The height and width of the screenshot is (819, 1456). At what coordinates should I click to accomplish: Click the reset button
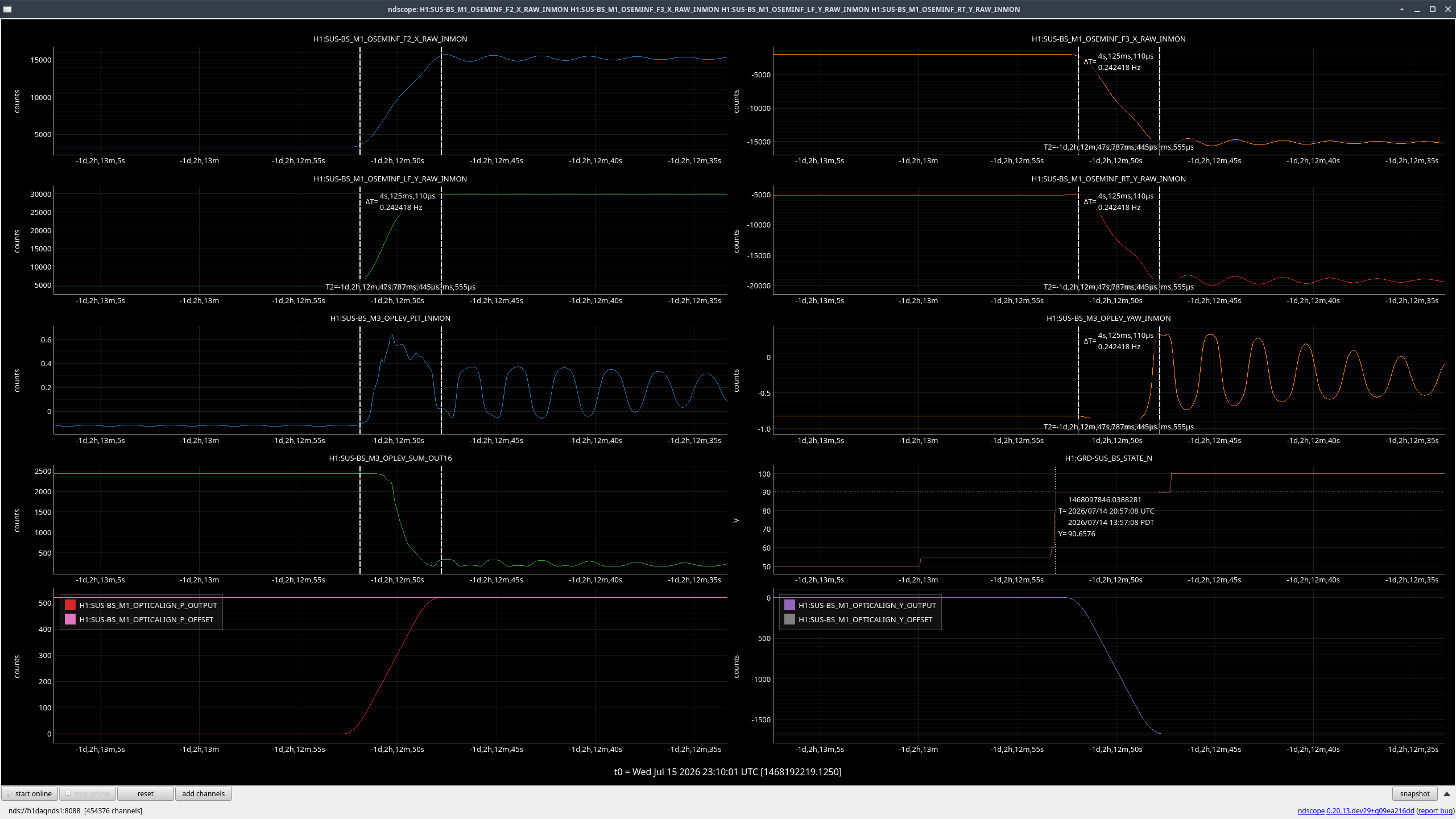coord(146,793)
